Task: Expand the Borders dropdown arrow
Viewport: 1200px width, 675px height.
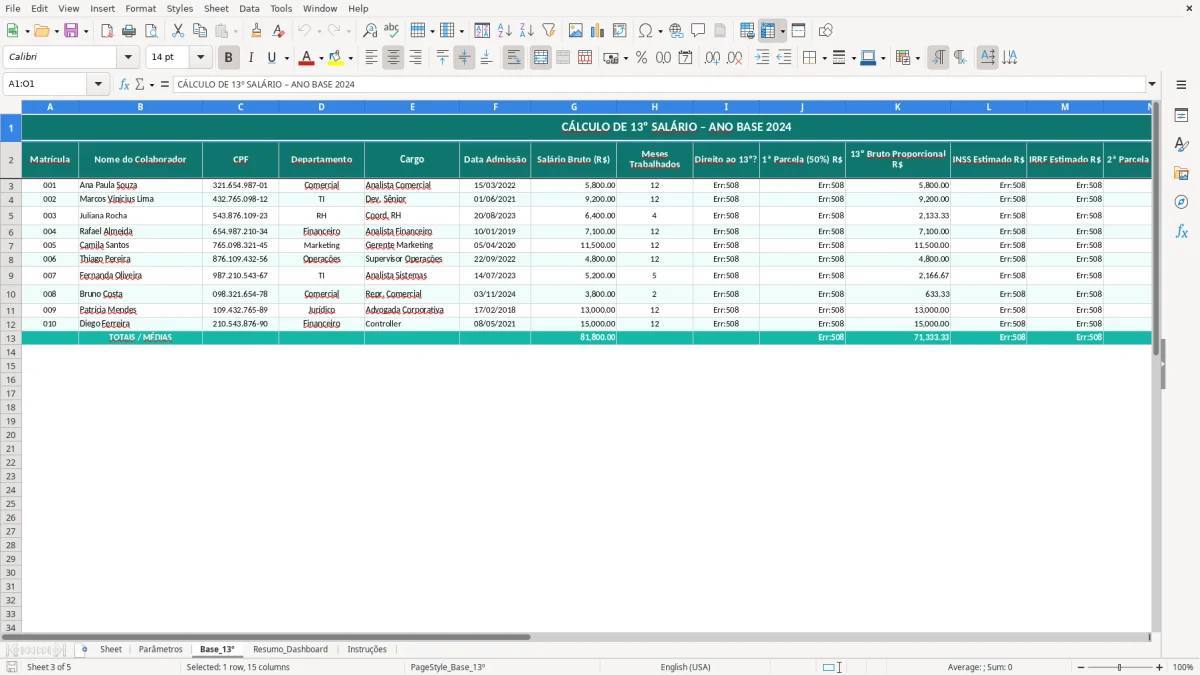Action: pos(823,58)
